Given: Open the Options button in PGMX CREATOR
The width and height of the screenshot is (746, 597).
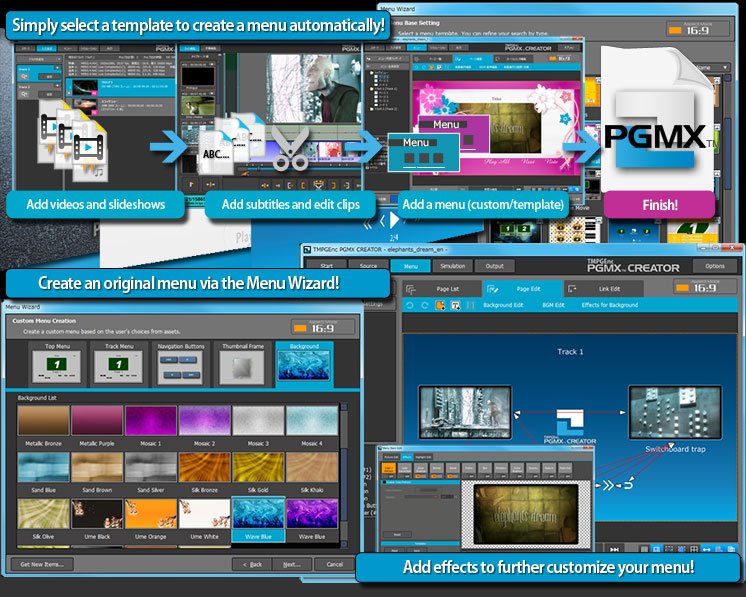Looking at the screenshot, I should tap(715, 266).
